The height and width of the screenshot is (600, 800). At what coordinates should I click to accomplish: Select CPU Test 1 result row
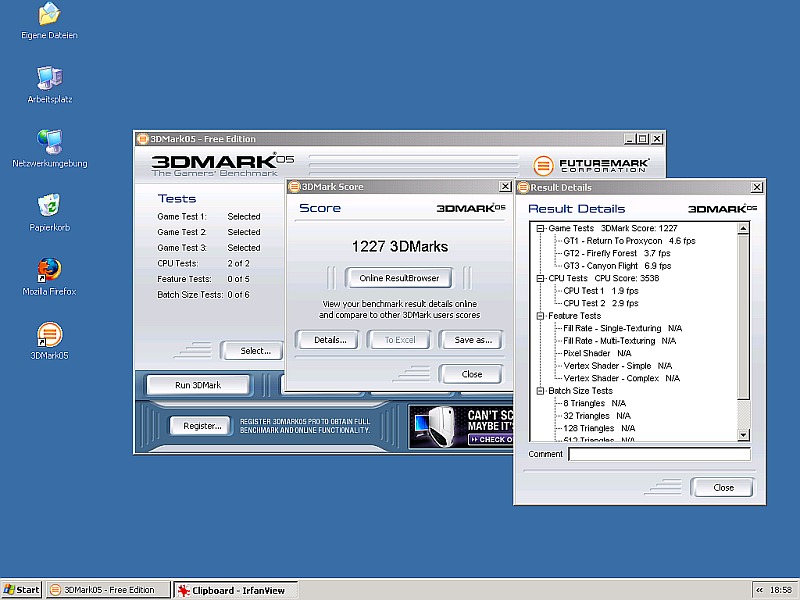pos(601,291)
